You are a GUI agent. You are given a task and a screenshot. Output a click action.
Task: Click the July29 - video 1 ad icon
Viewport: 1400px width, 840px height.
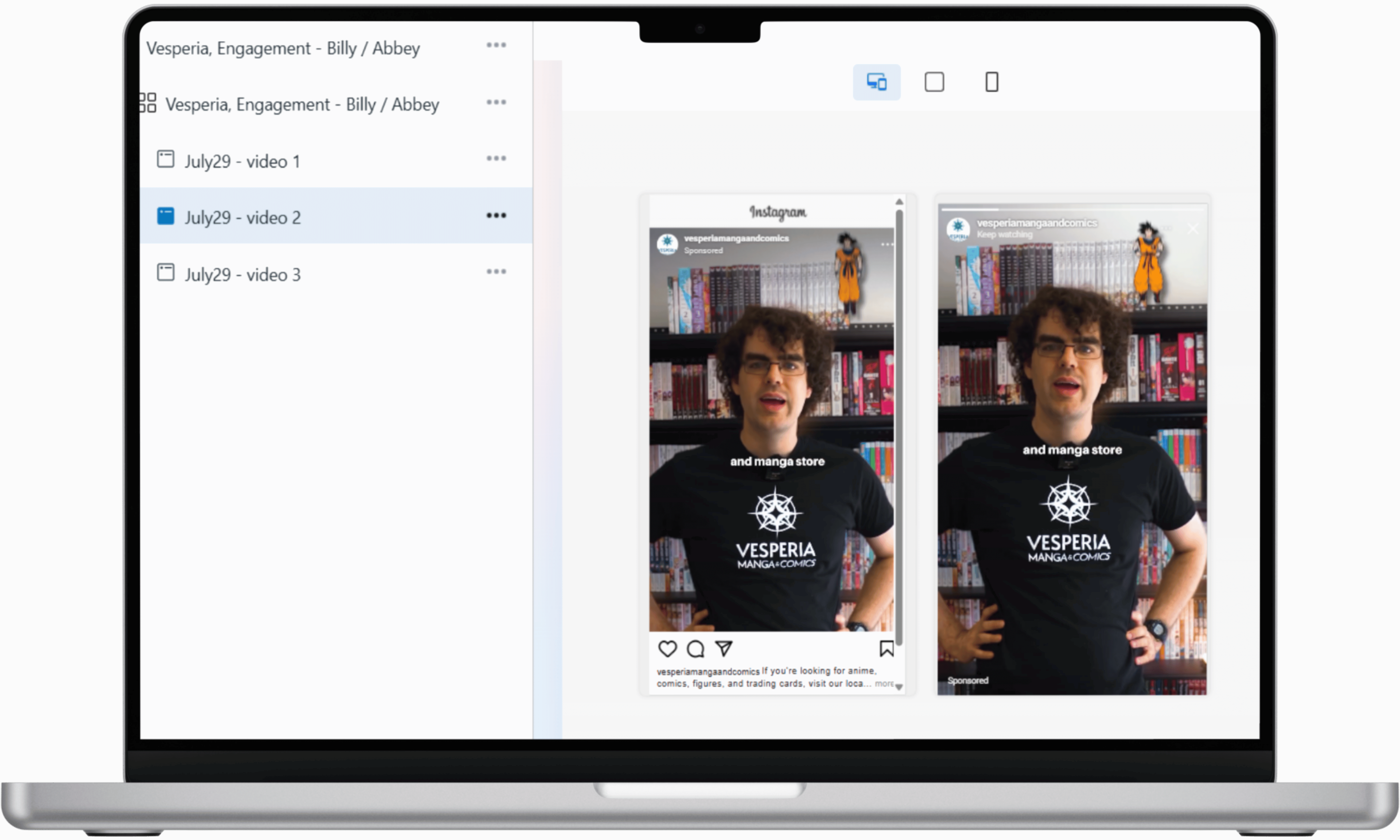click(165, 159)
